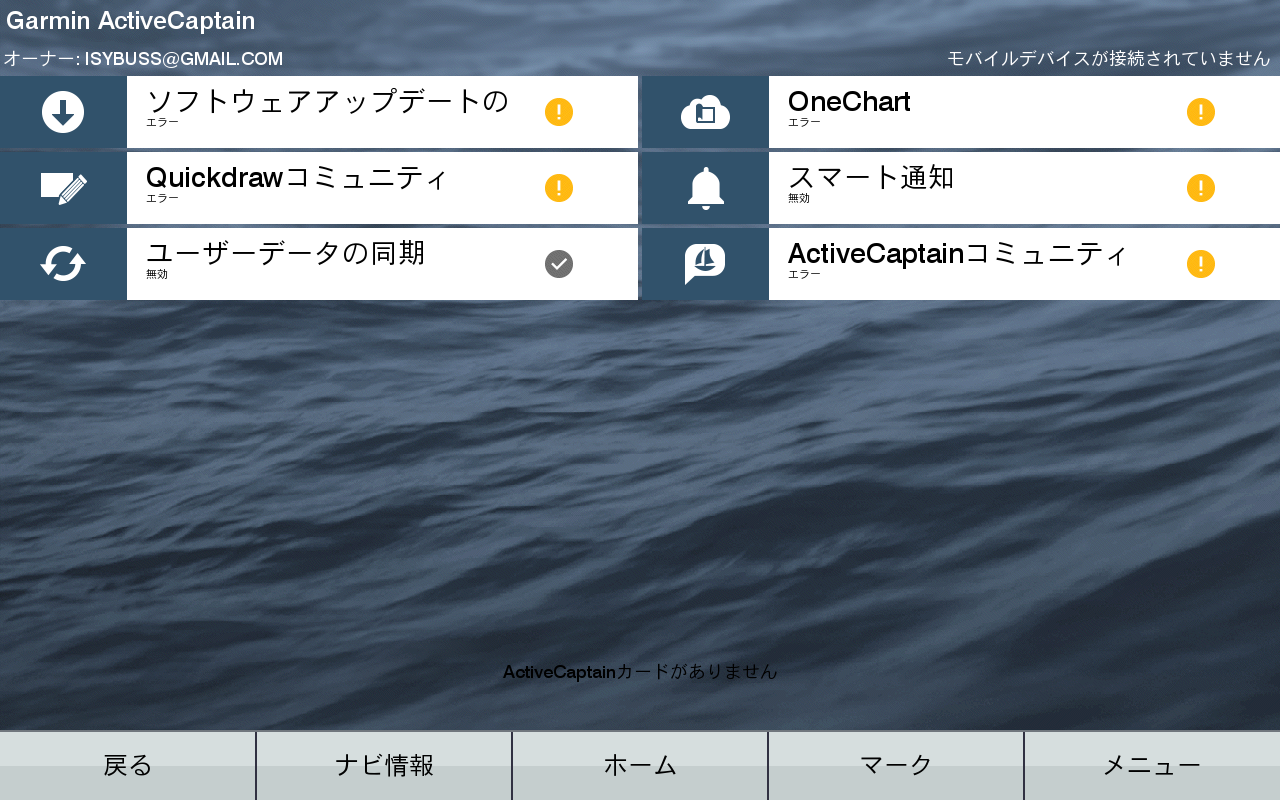Image resolution: width=1280 pixels, height=800 pixels.
Task: Check the OneChart warning status icon
Action: pos(1201,112)
